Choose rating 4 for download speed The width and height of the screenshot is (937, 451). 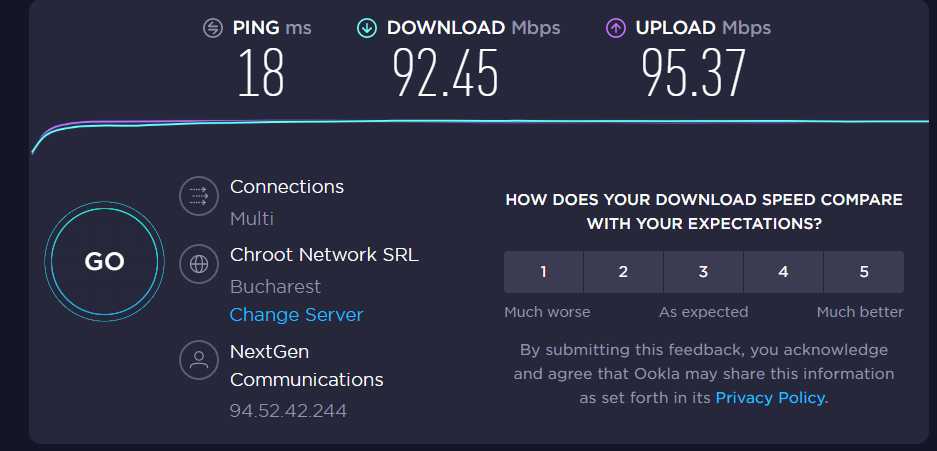[x=783, y=272]
